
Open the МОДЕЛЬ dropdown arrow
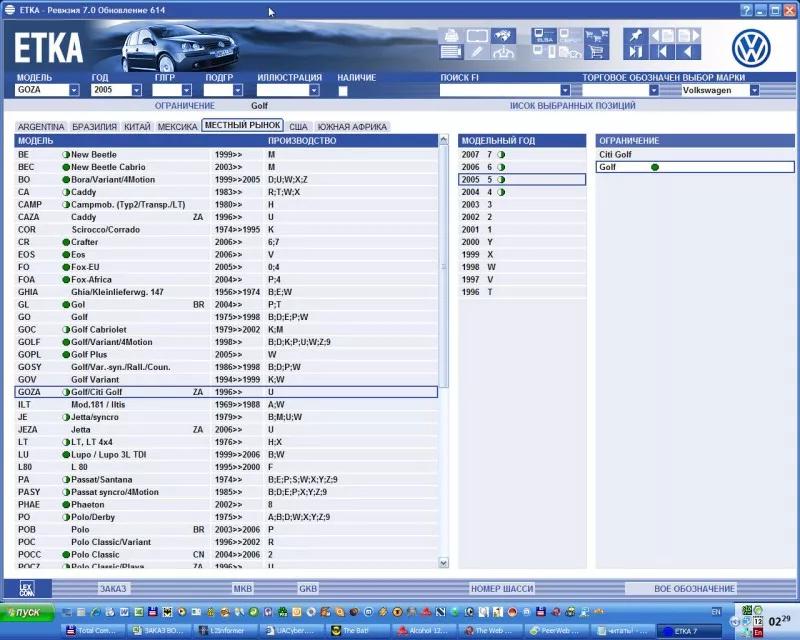(x=74, y=90)
